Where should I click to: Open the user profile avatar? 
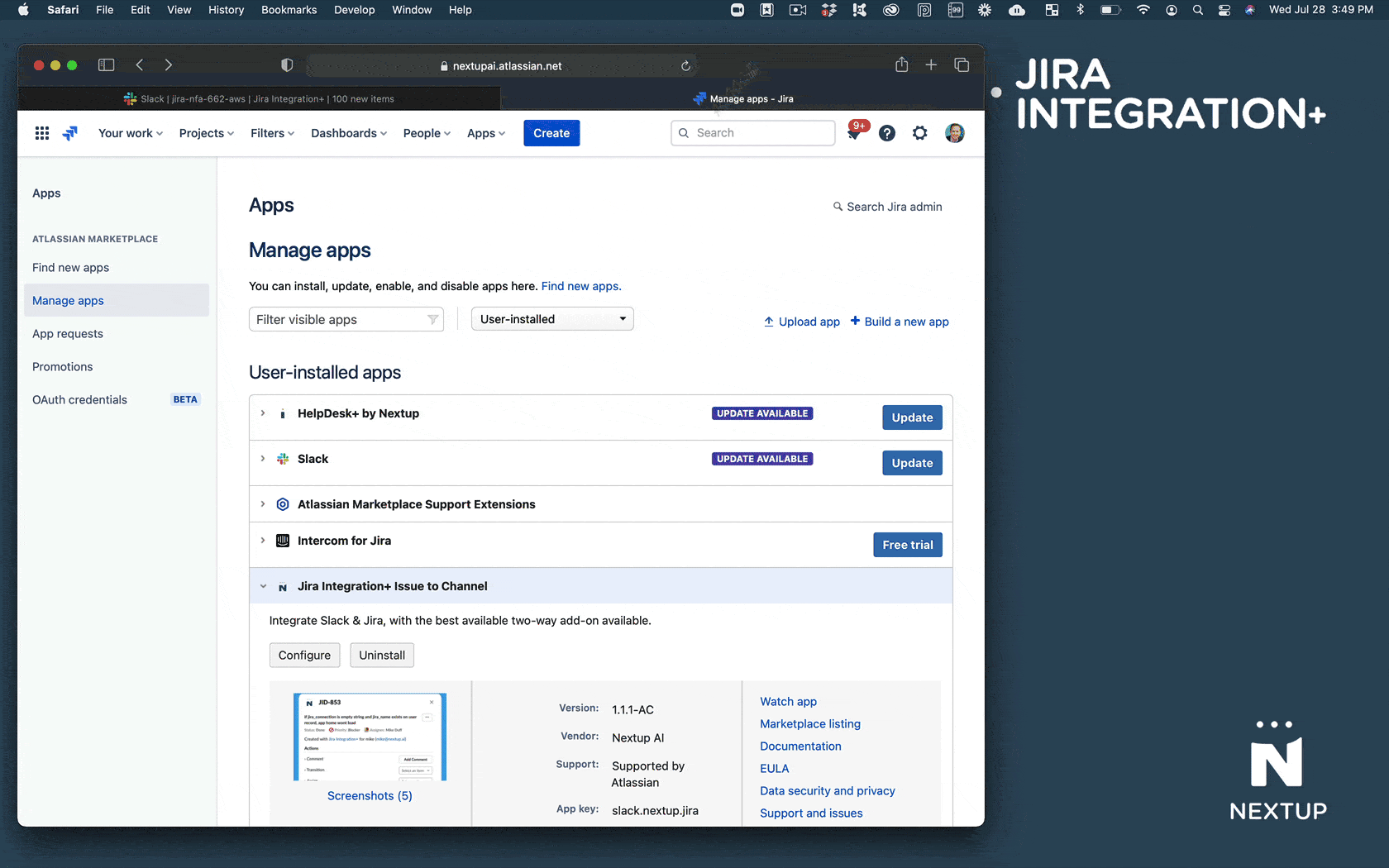click(x=955, y=133)
